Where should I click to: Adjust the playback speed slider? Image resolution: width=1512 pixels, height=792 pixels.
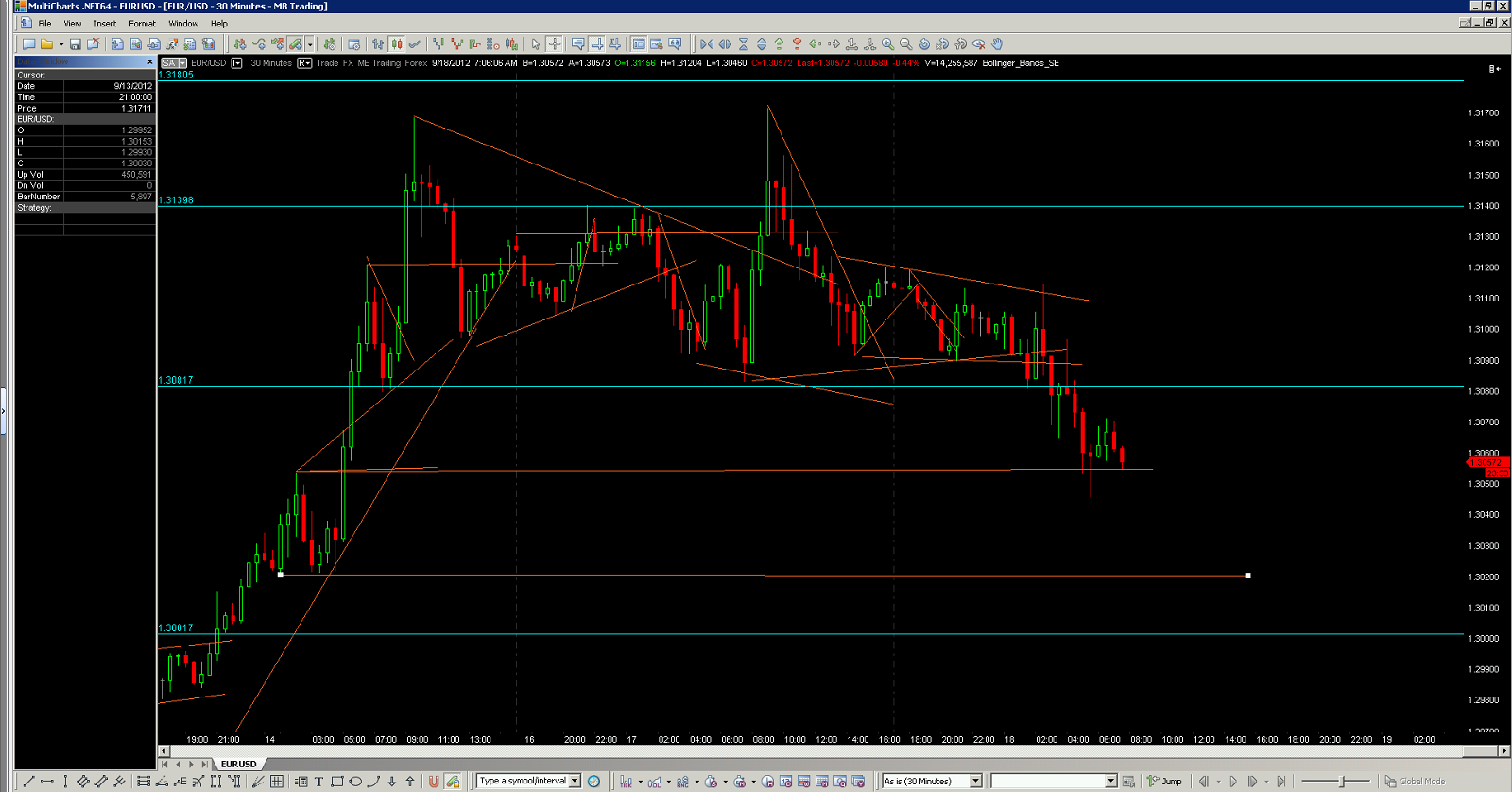(x=1341, y=781)
